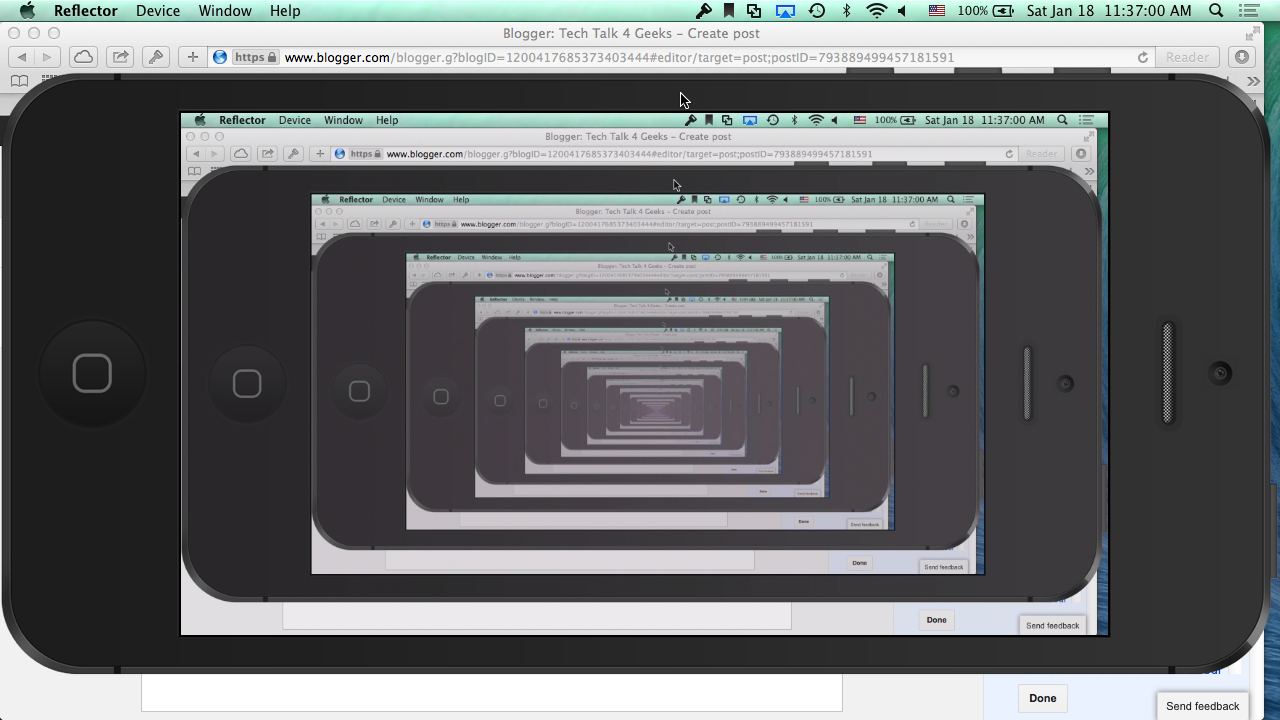Click the battery status indicator
Viewport: 1280px width, 720px height.
point(986,11)
